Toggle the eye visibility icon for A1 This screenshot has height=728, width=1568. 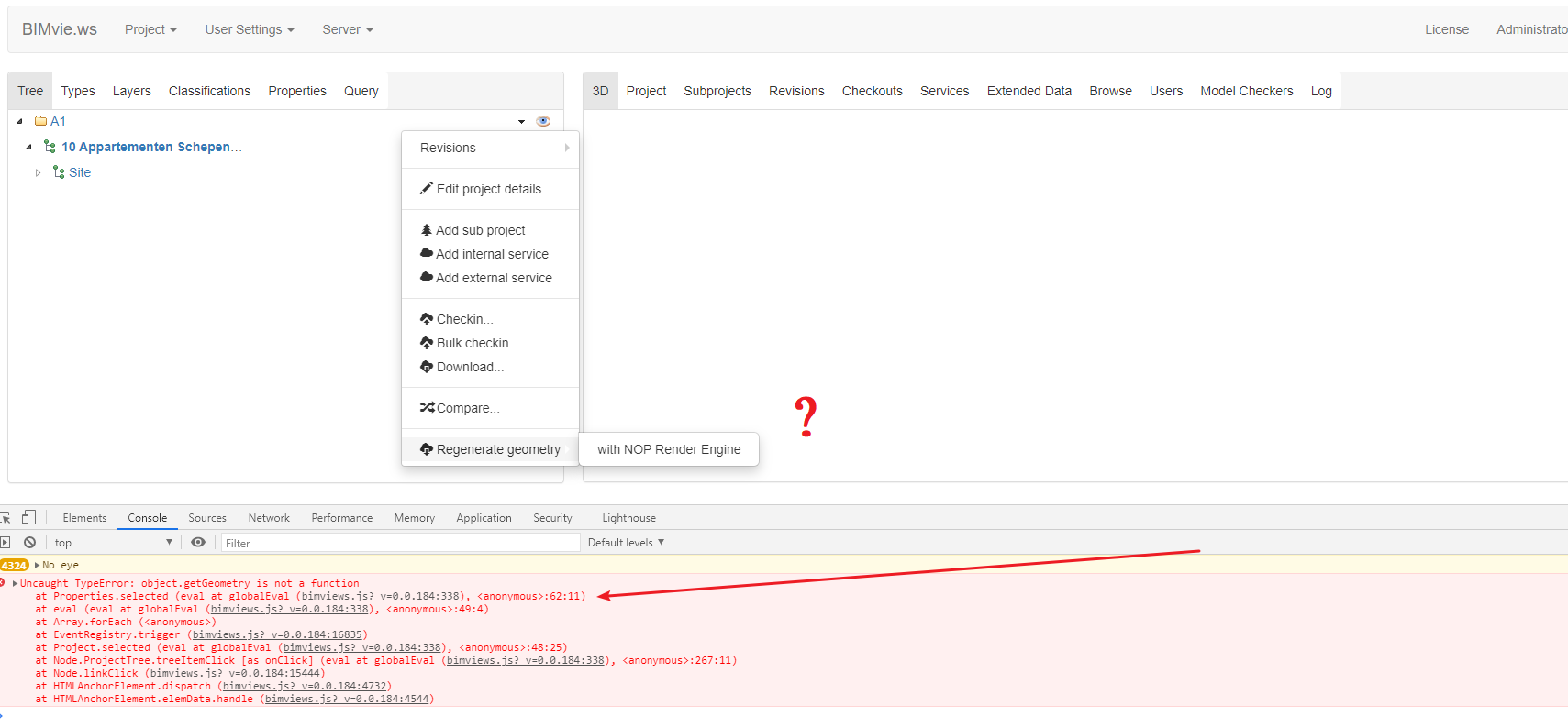click(x=543, y=121)
